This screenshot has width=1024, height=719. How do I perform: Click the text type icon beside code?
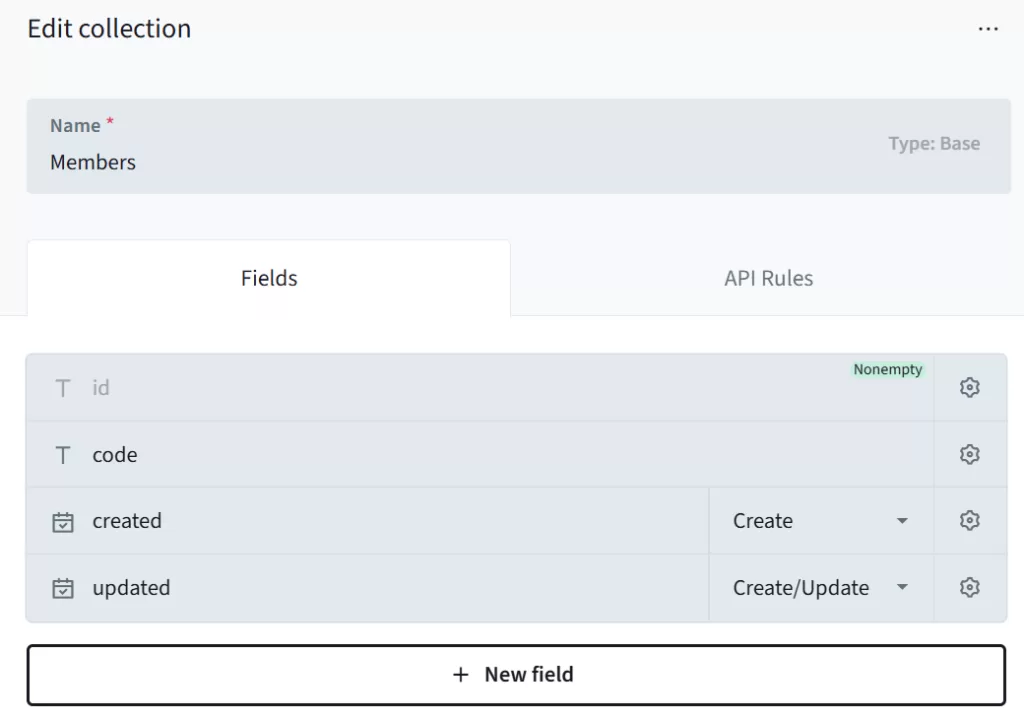tap(63, 455)
